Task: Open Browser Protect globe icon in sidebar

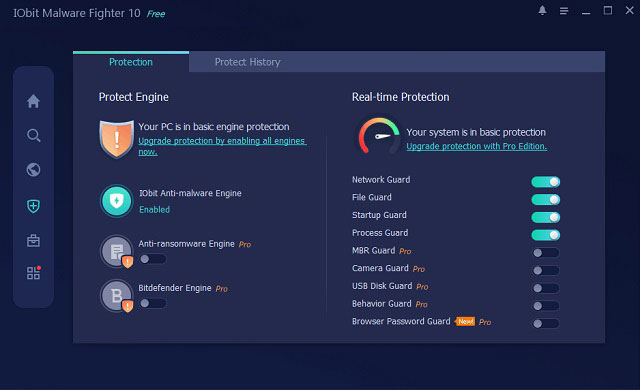Action: pyautogui.click(x=33, y=170)
